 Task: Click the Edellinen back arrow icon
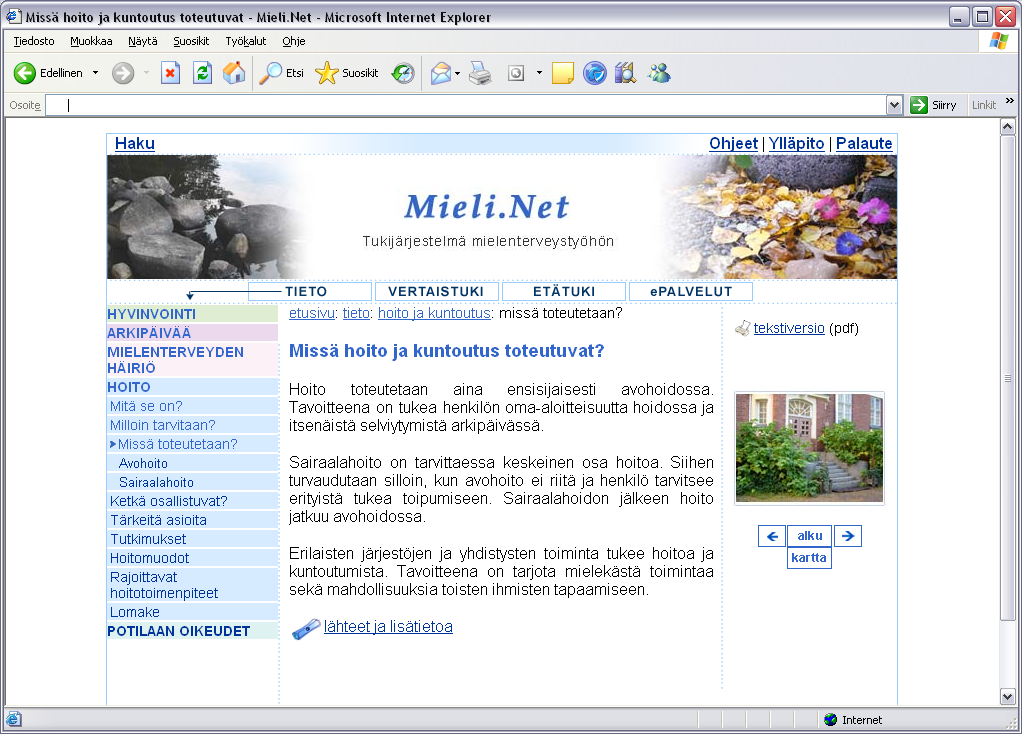(x=25, y=73)
